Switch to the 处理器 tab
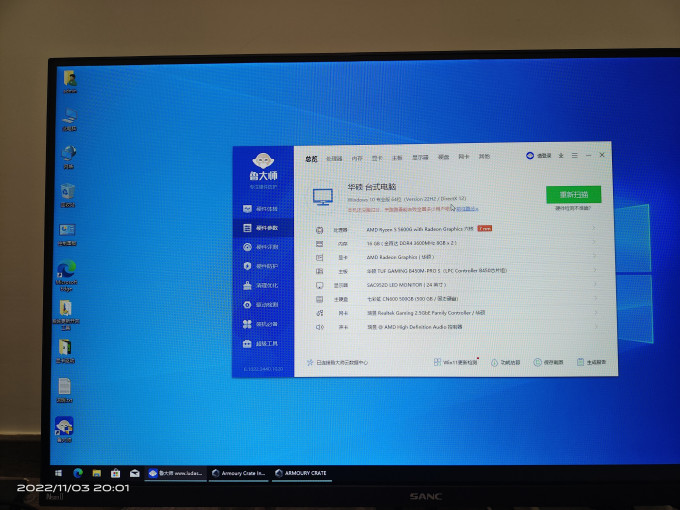 pyautogui.click(x=334, y=159)
